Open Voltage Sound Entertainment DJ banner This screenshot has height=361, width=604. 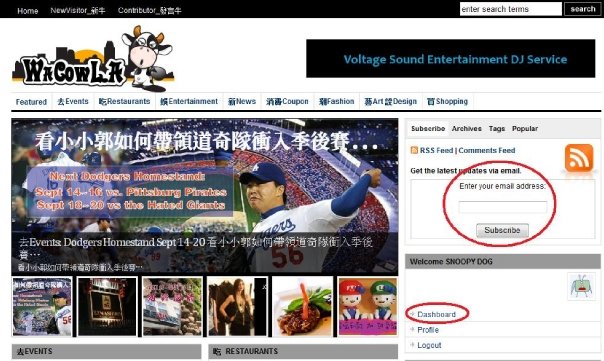pos(450,59)
